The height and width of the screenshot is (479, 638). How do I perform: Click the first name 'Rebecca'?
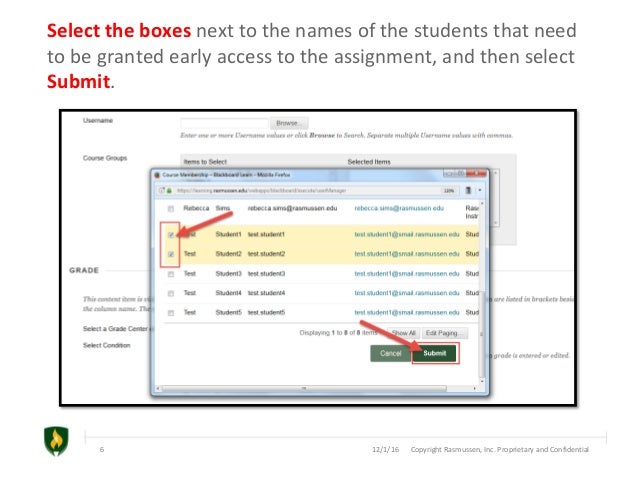196,208
